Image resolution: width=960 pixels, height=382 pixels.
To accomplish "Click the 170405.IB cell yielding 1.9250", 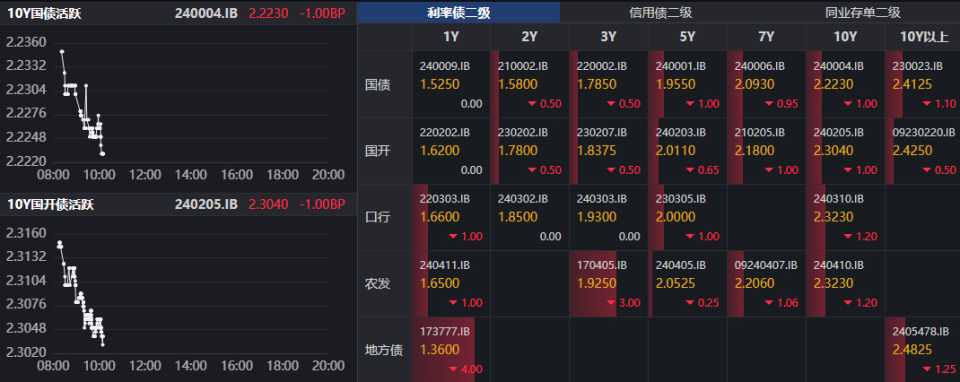I will coord(609,283).
